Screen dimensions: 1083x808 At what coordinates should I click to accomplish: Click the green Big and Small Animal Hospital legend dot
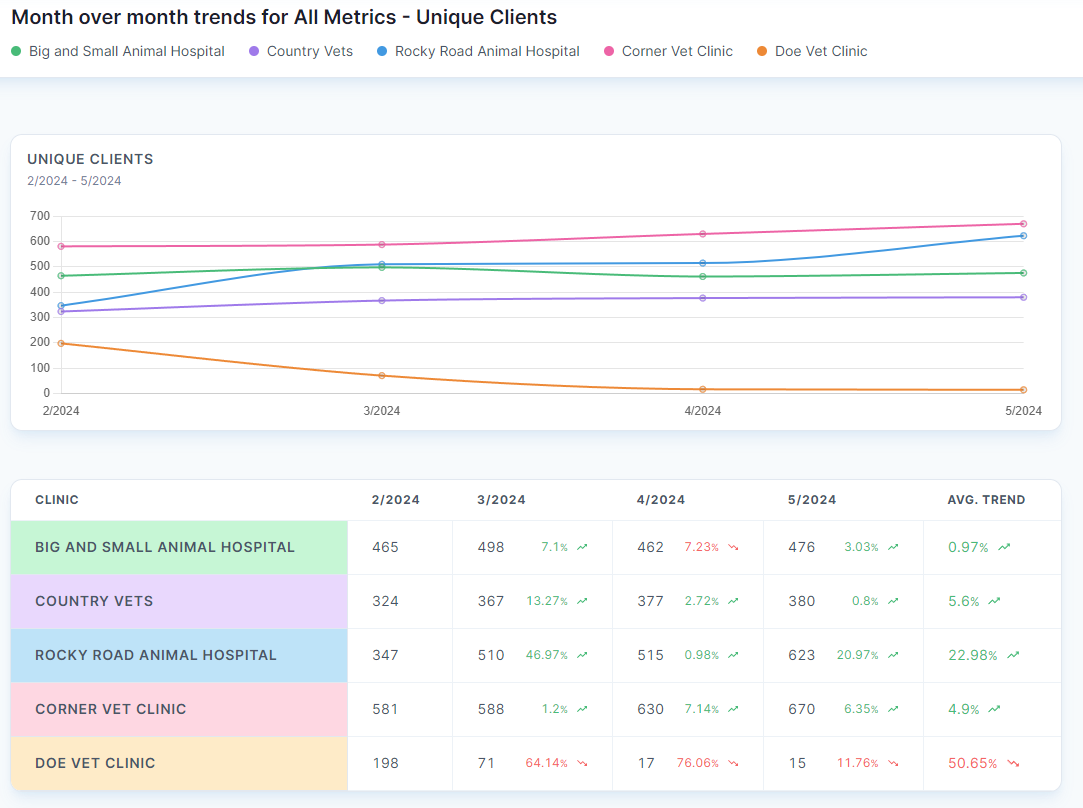pyautogui.click(x=17, y=50)
